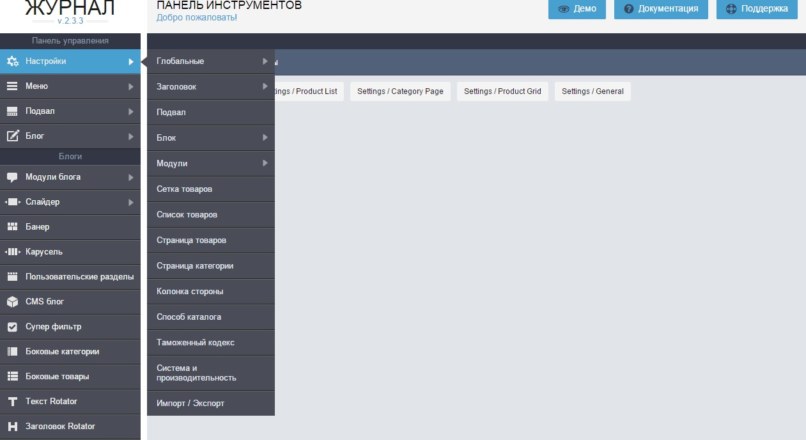Click the Супер фильтр checkmark icon
Screen dimensions: 806x440
point(12,327)
